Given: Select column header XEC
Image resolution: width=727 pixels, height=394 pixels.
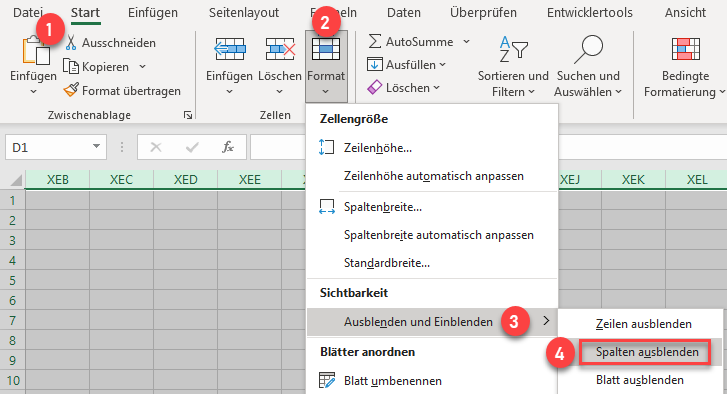Looking at the screenshot, I should 121,179.
